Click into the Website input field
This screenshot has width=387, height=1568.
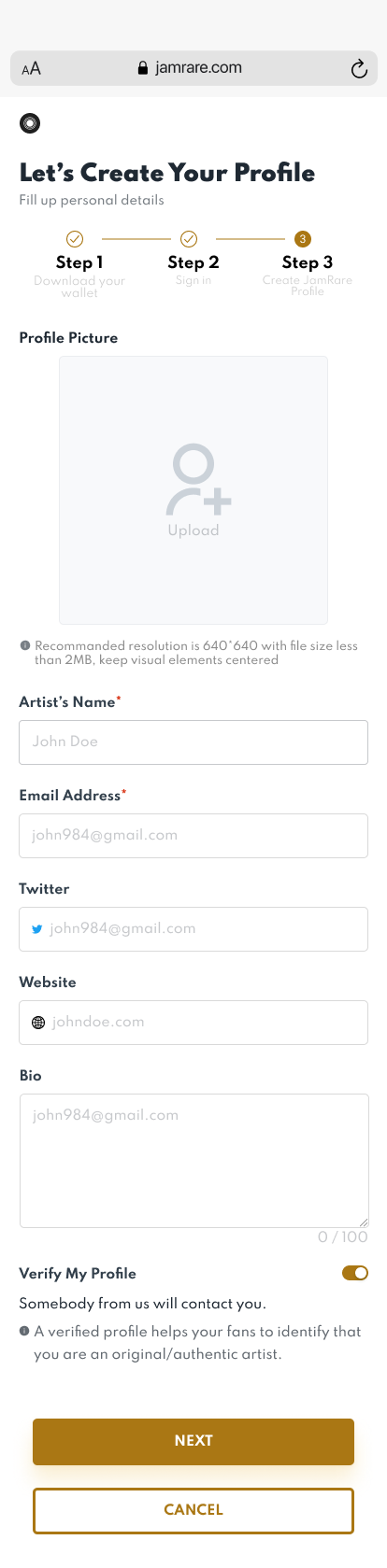pyautogui.click(x=193, y=1023)
